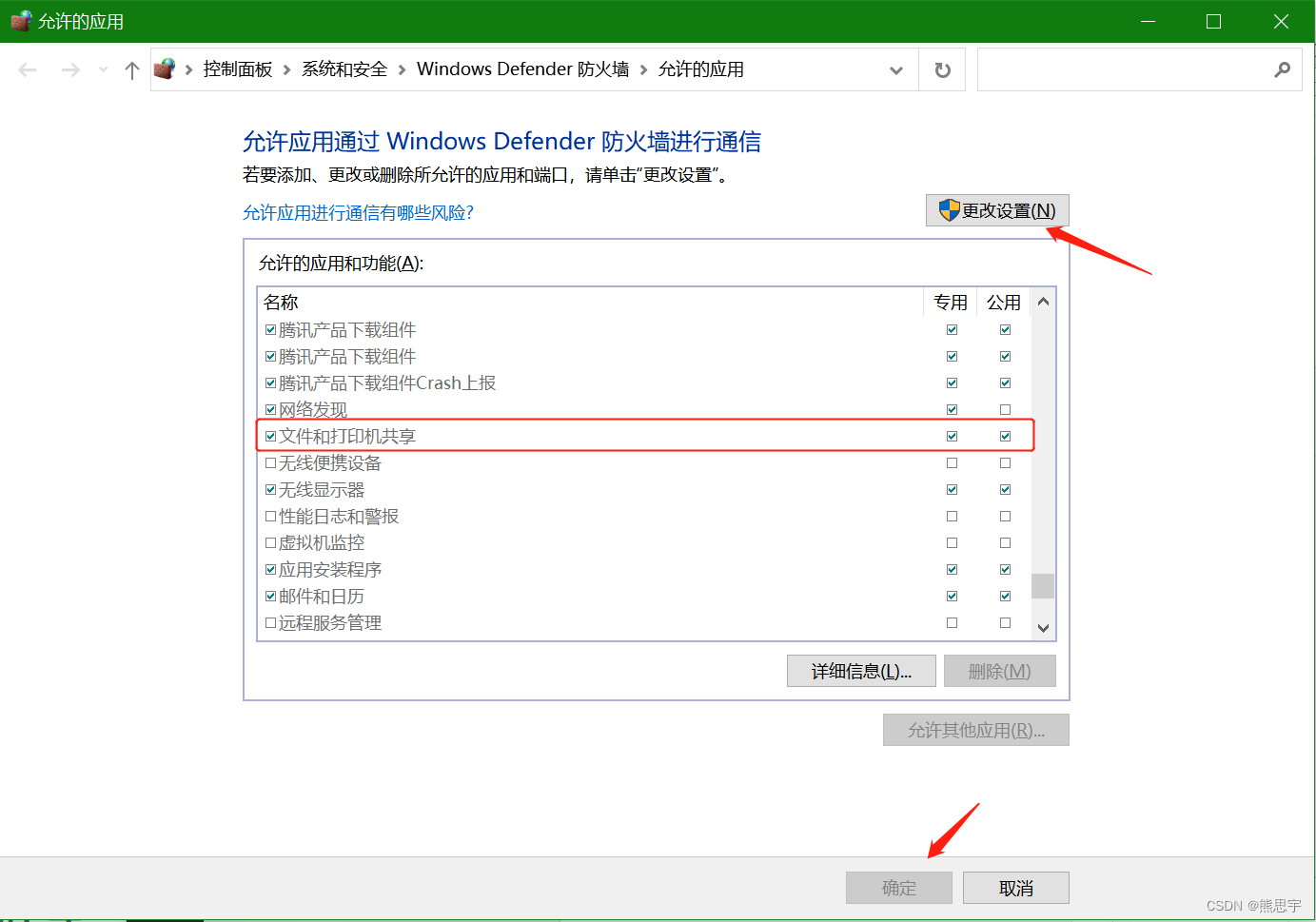Click the list scrollbar thumb
Viewport: 1316px width, 922px height.
1043,585
